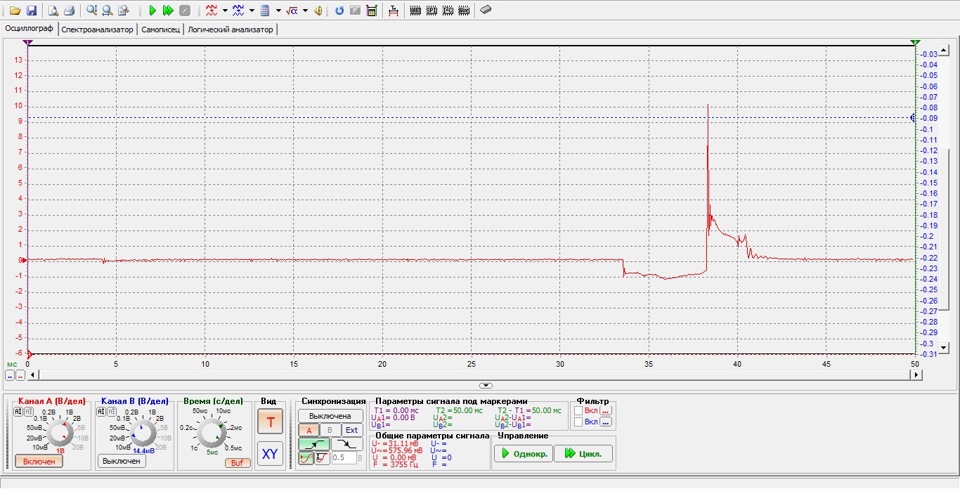Switch to the Спектроанализатор tab
The height and width of the screenshot is (489, 960).
(x=97, y=29)
